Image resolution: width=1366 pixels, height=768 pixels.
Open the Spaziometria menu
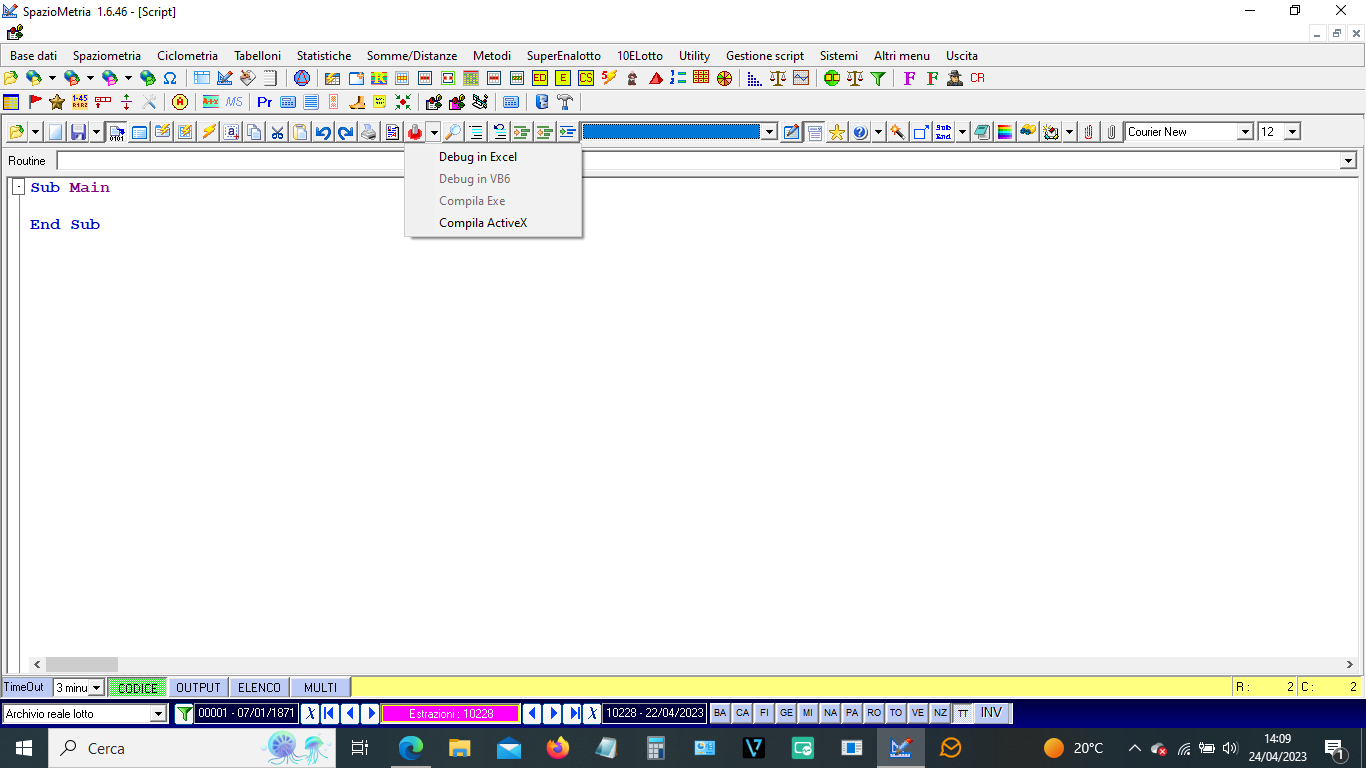[107, 56]
